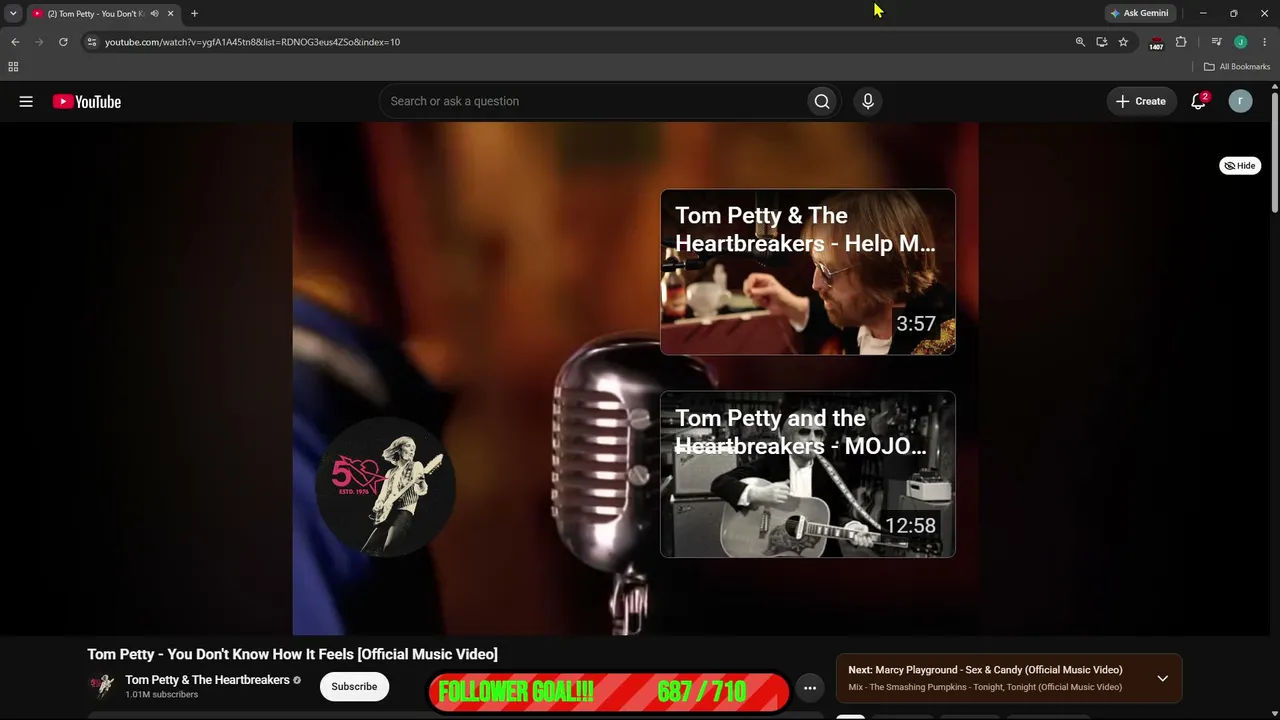The image size is (1280, 720).
Task: Hide the end screen suggestions
Action: click(x=1240, y=166)
